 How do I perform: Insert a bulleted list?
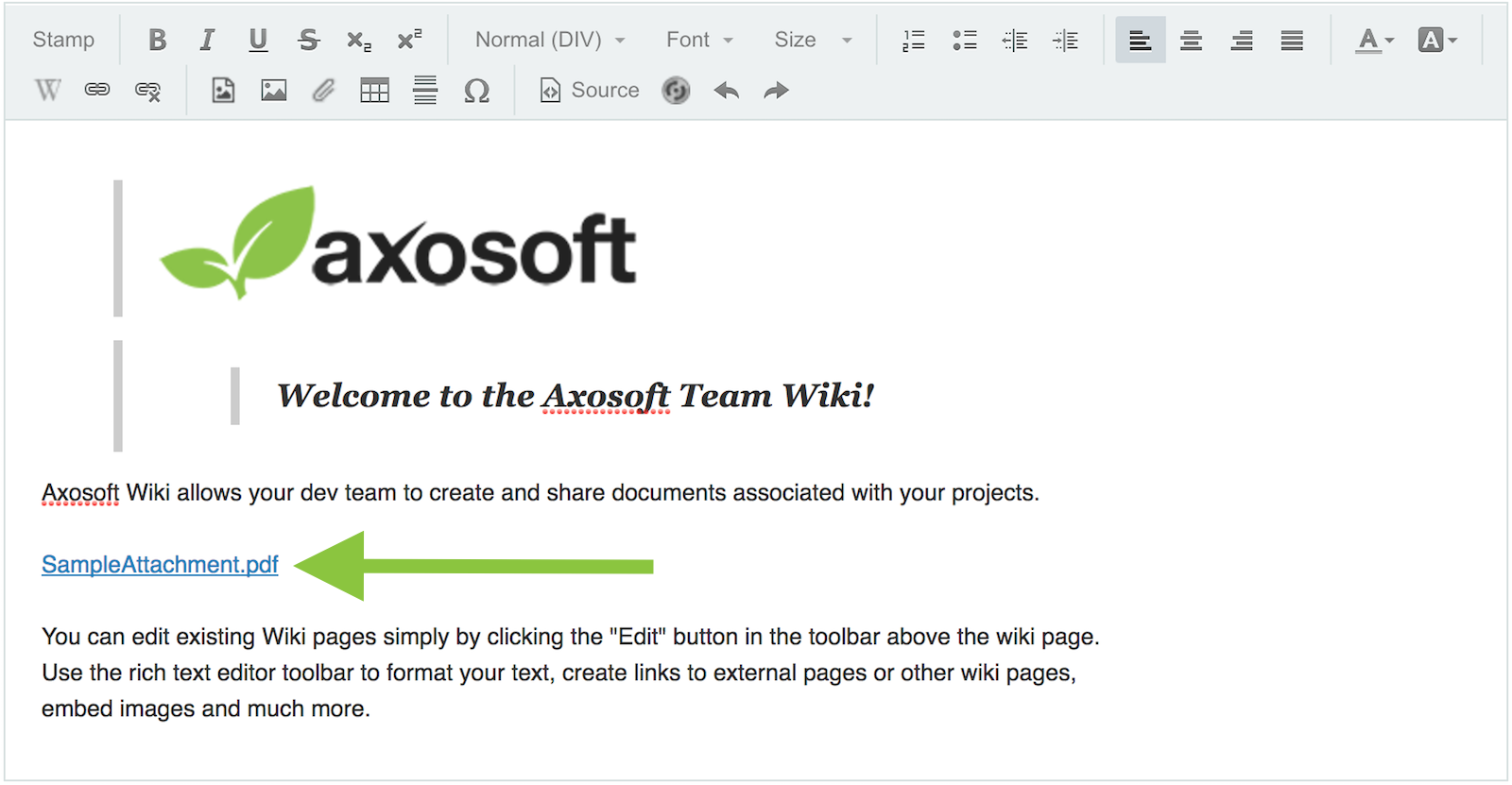tap(964, 40)
